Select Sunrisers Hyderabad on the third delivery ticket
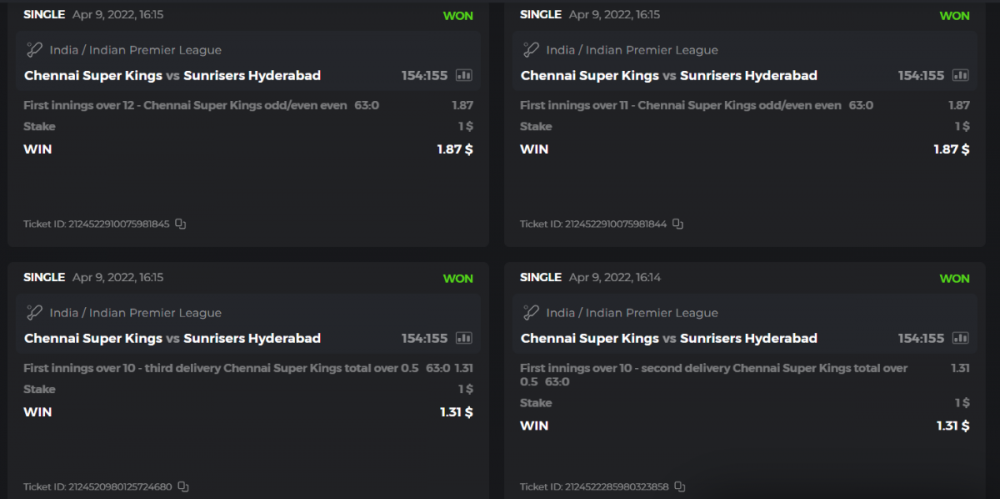Viewport: 1000px width, 499px height. (252, 338)
